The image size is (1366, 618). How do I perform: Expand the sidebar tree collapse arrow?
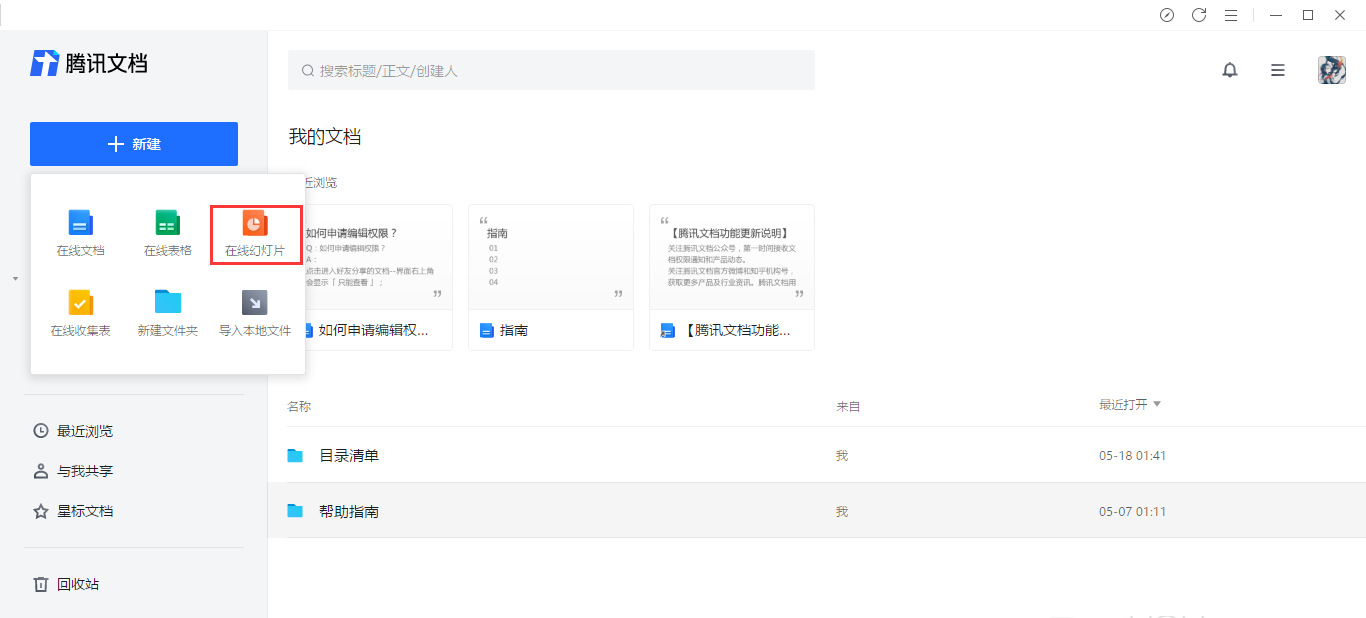16,278
